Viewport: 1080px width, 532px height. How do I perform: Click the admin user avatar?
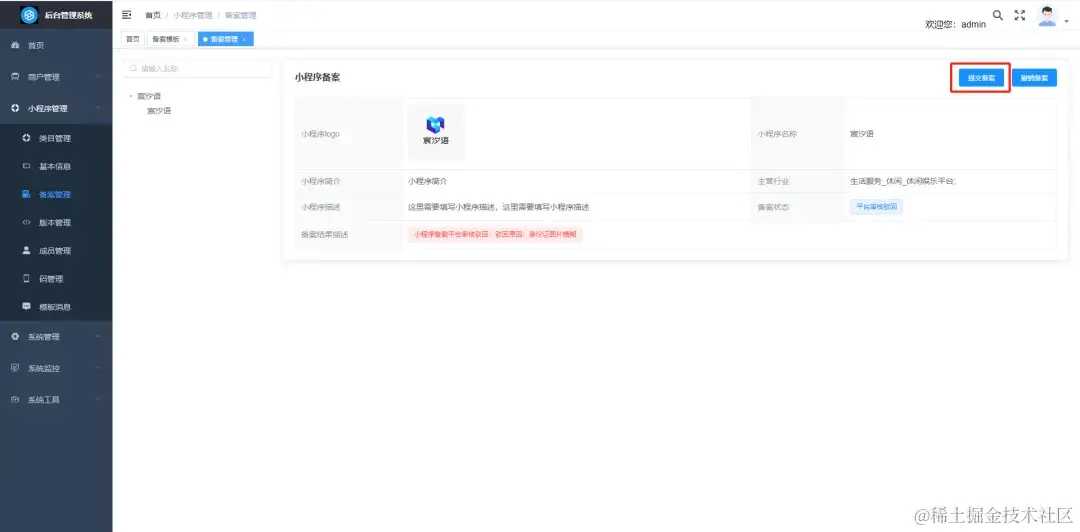click(1047, 17)
